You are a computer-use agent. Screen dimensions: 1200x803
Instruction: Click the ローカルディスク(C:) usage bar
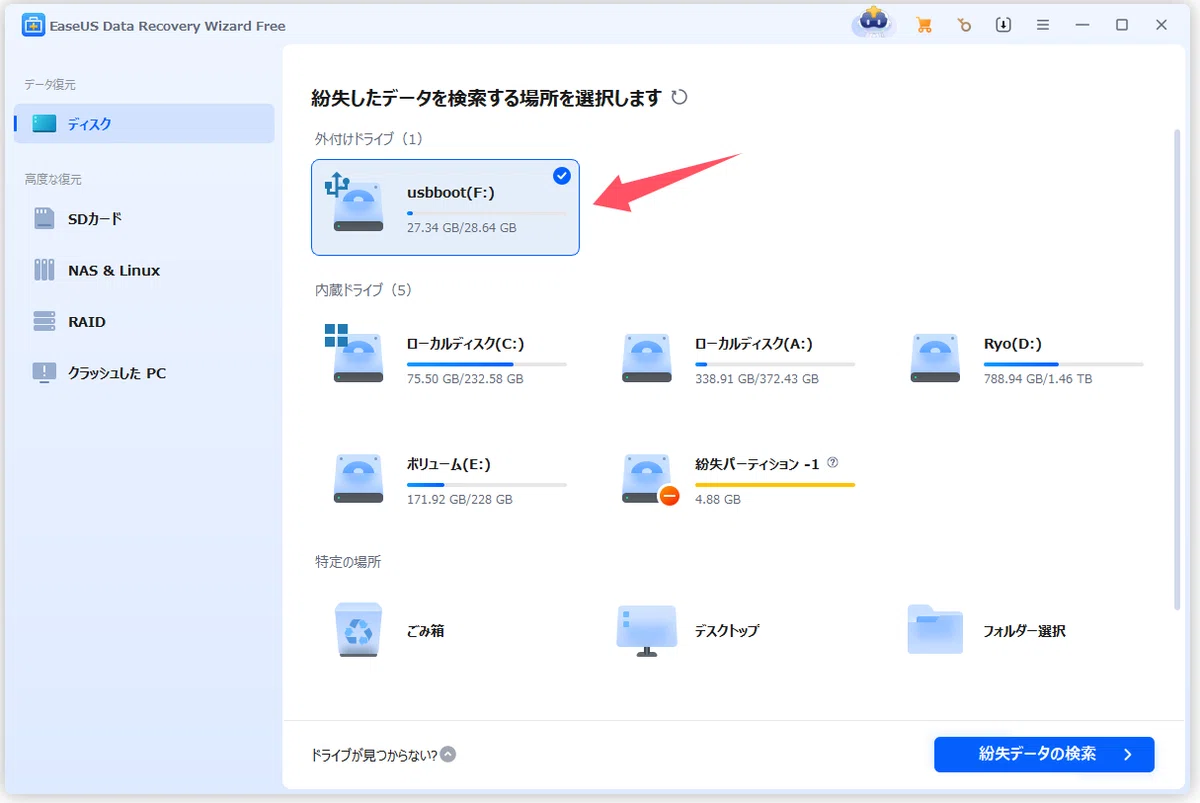click(x=486, y=364)
